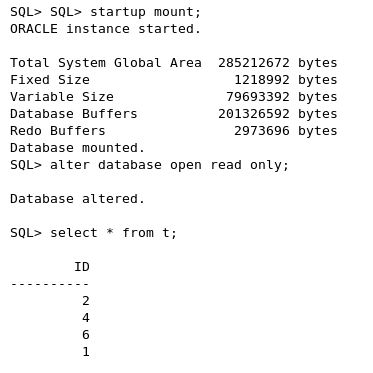Viewport: 373px width, 373px height.
Task: Click 'Database altered.' message
Action: 78,199
